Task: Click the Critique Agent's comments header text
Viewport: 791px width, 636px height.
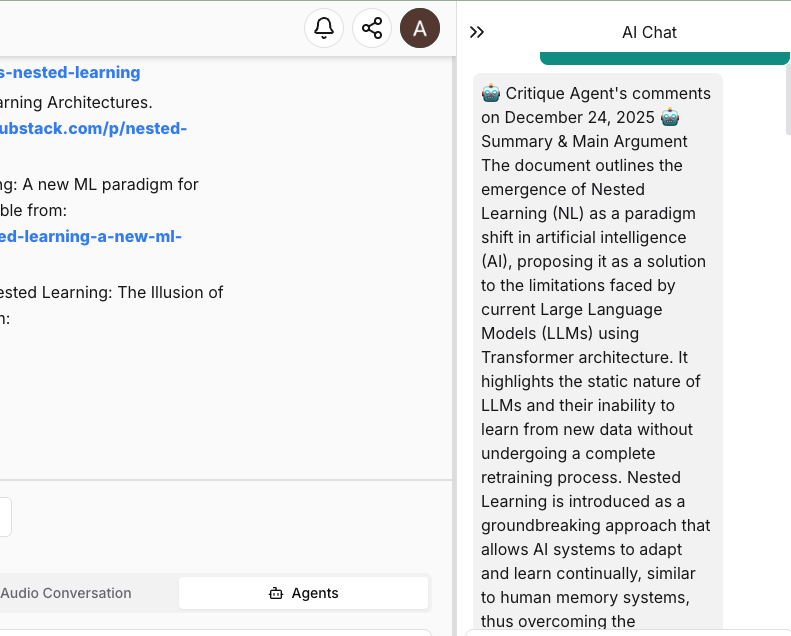Action: coord(608,94)
